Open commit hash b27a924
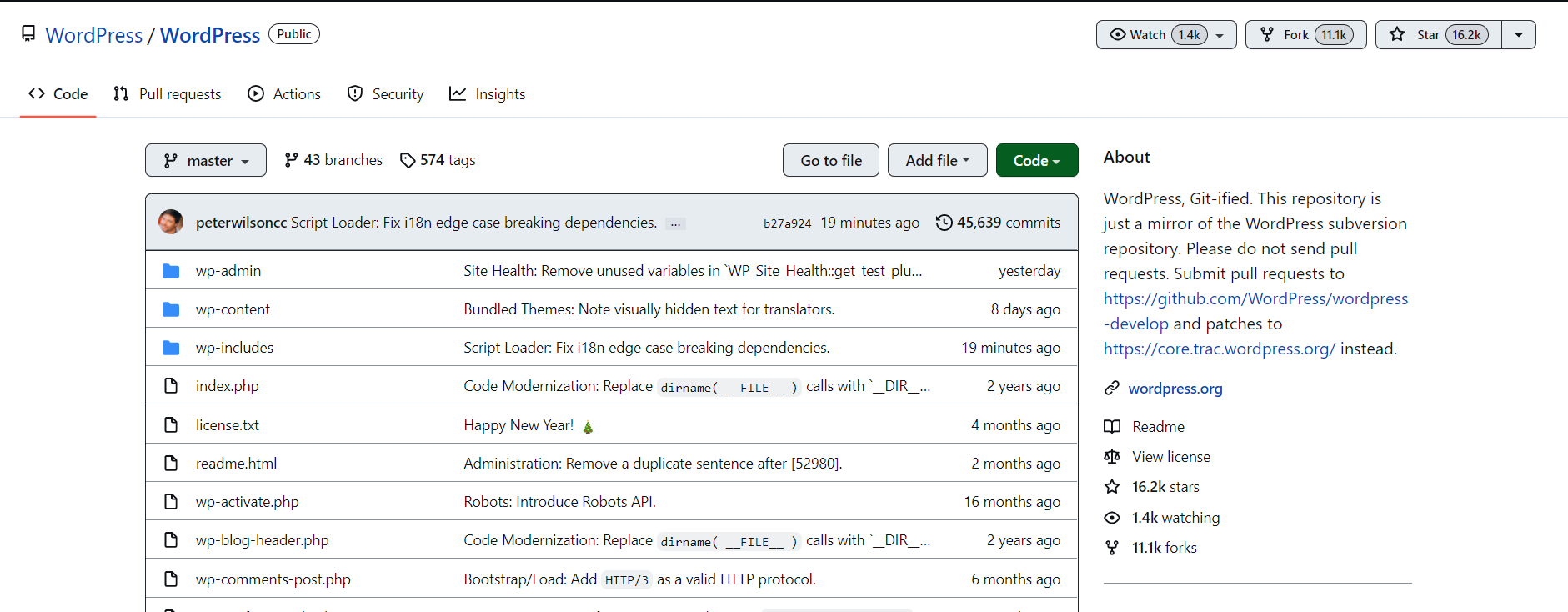 (787, 223)
